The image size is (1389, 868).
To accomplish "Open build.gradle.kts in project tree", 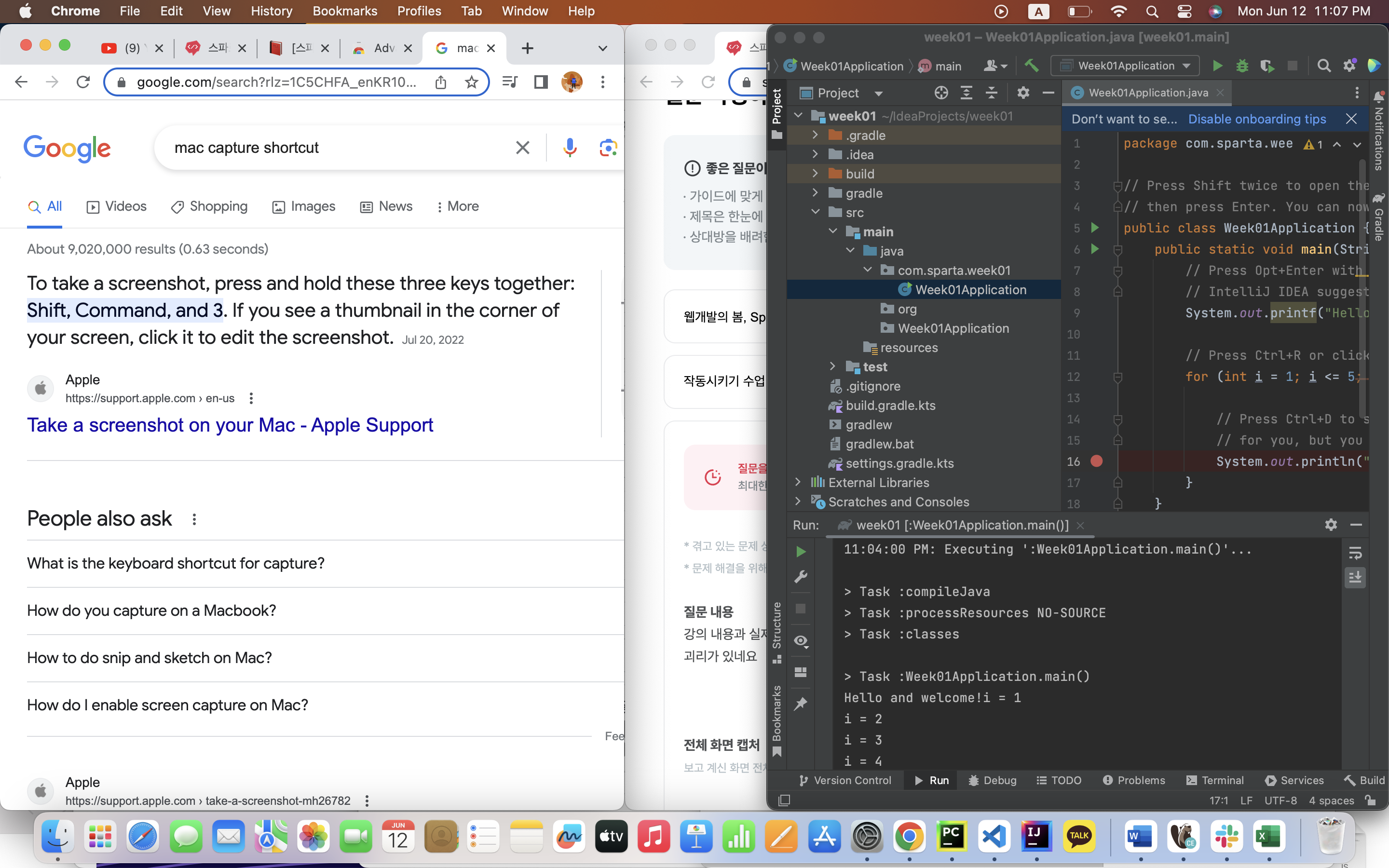I will click(x=890, y=405).
